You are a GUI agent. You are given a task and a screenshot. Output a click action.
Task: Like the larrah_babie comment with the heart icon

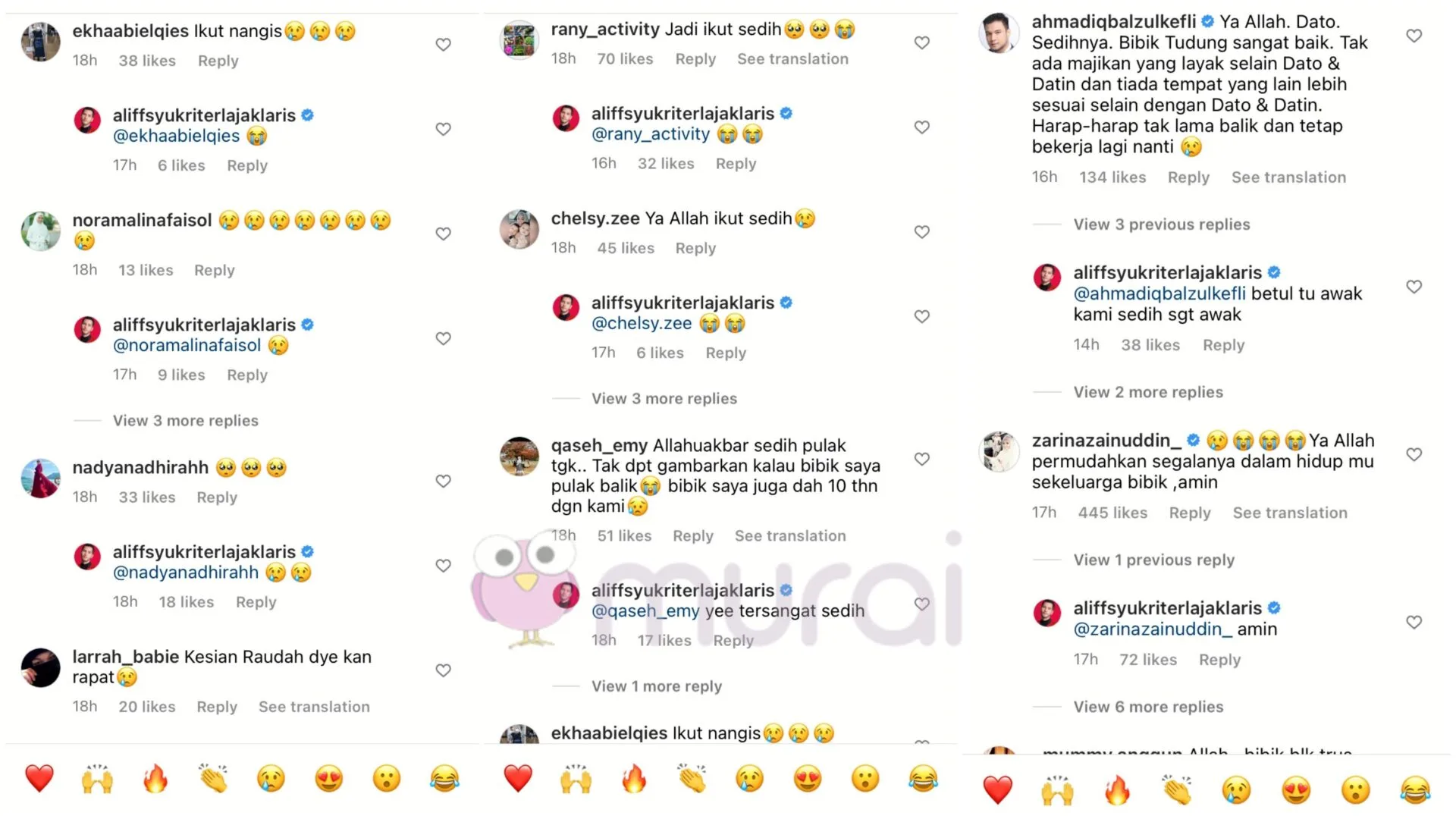point(444,670)
